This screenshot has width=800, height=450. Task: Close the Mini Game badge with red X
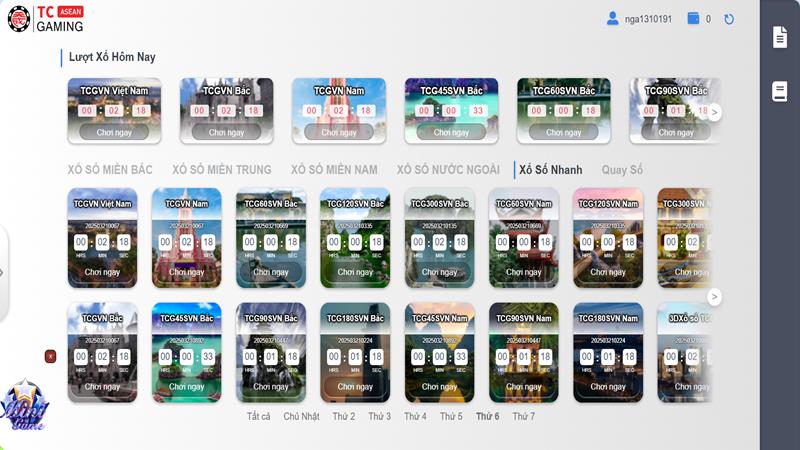pos(50,356)
